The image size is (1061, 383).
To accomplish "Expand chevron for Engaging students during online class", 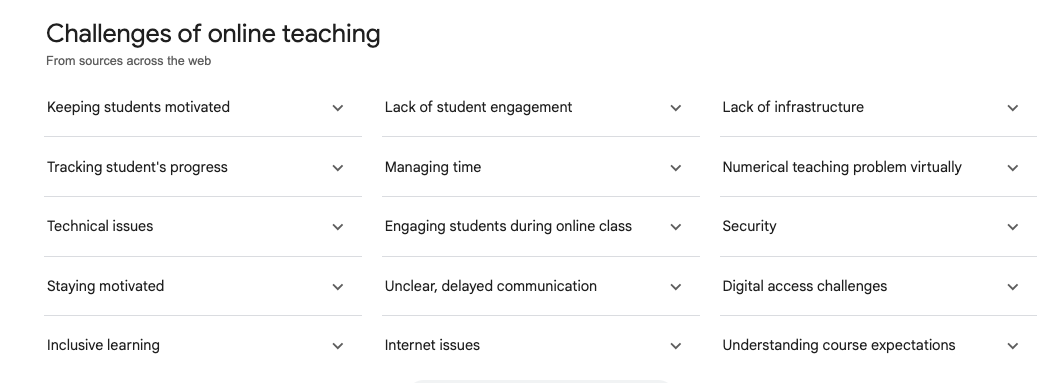I will (x=675, y=227).
